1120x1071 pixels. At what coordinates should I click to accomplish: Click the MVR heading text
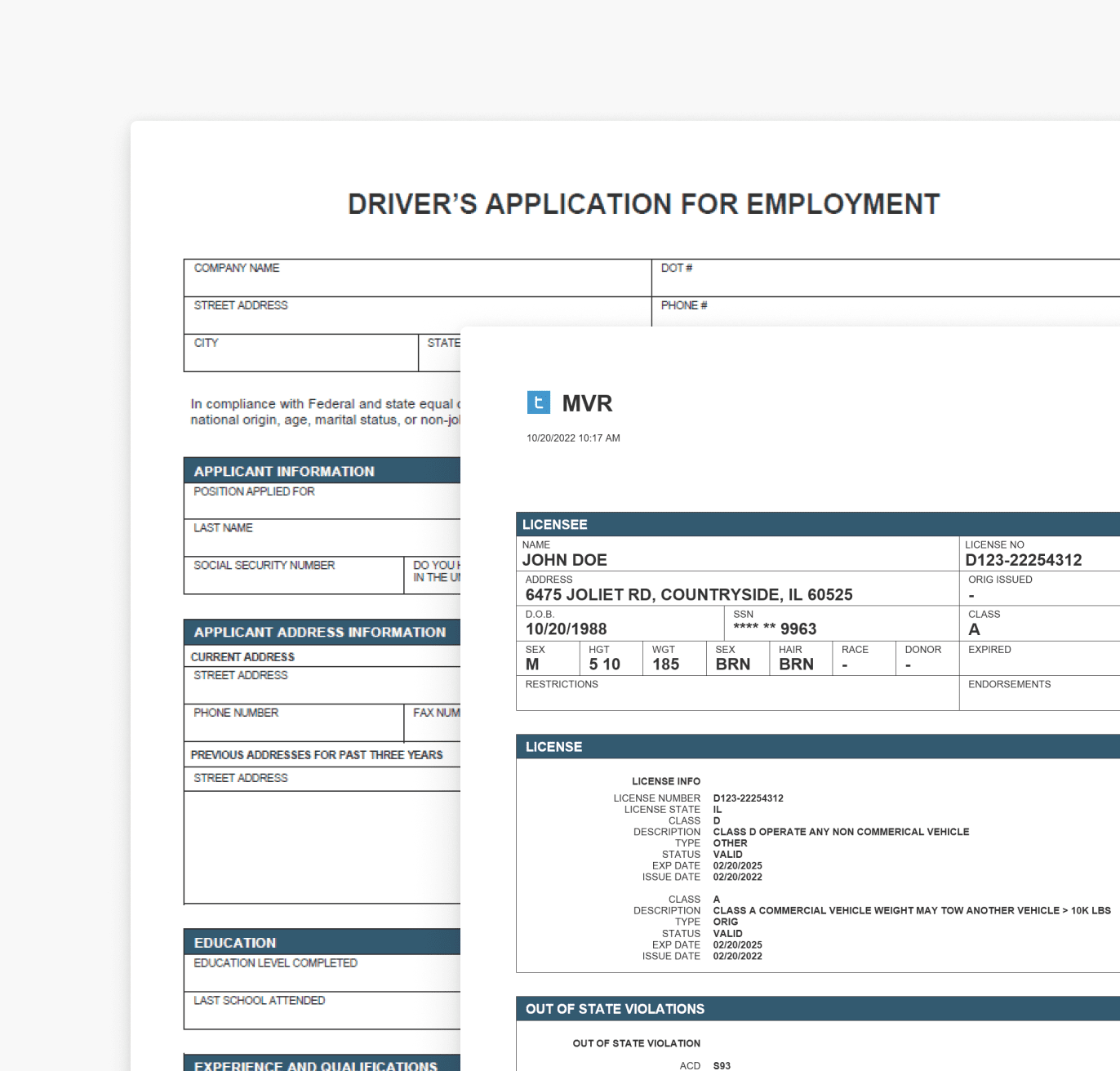pyautogui.click(x=587, y=403)
